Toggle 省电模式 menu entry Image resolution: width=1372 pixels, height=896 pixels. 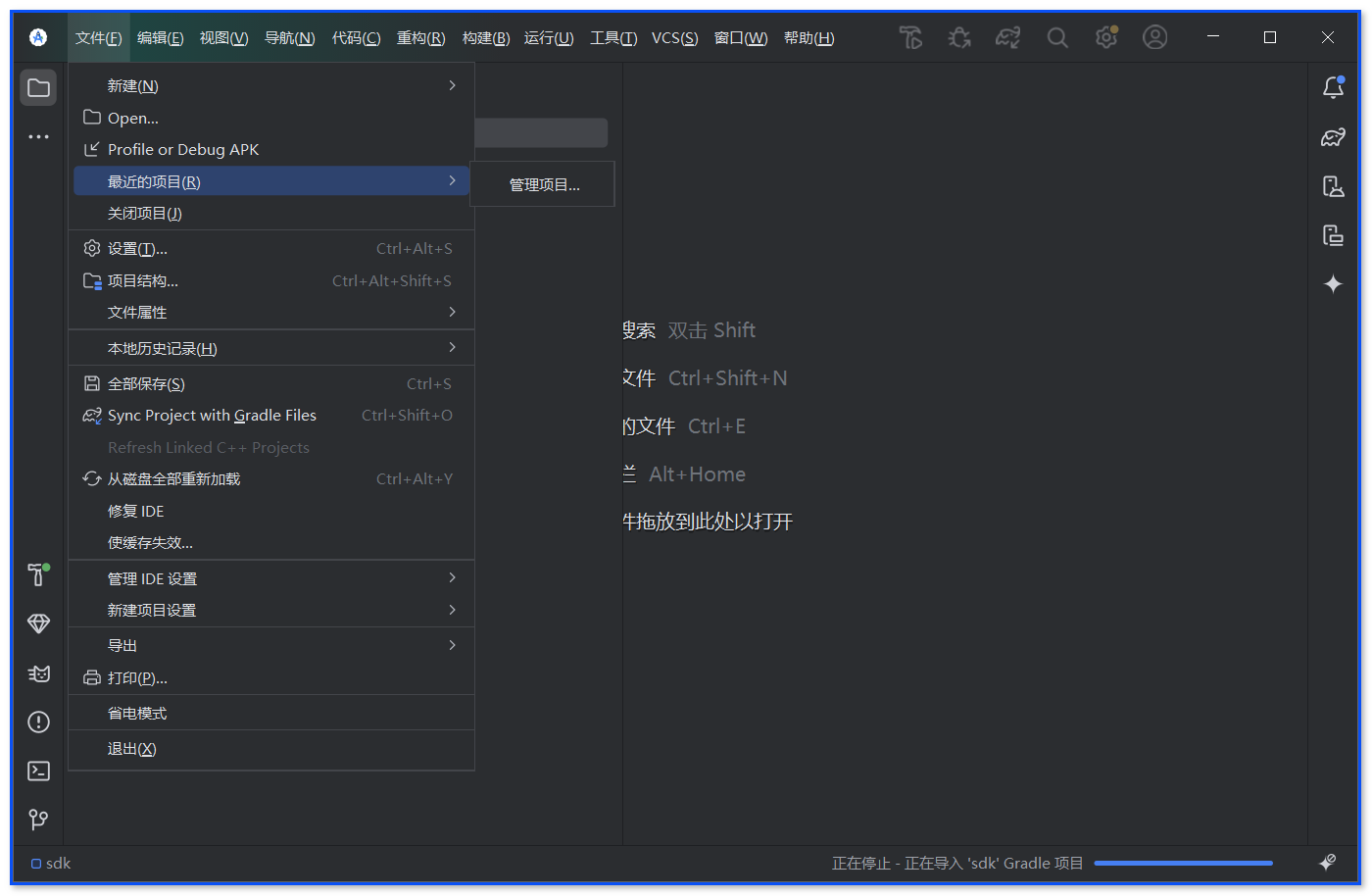pos(271,713)
